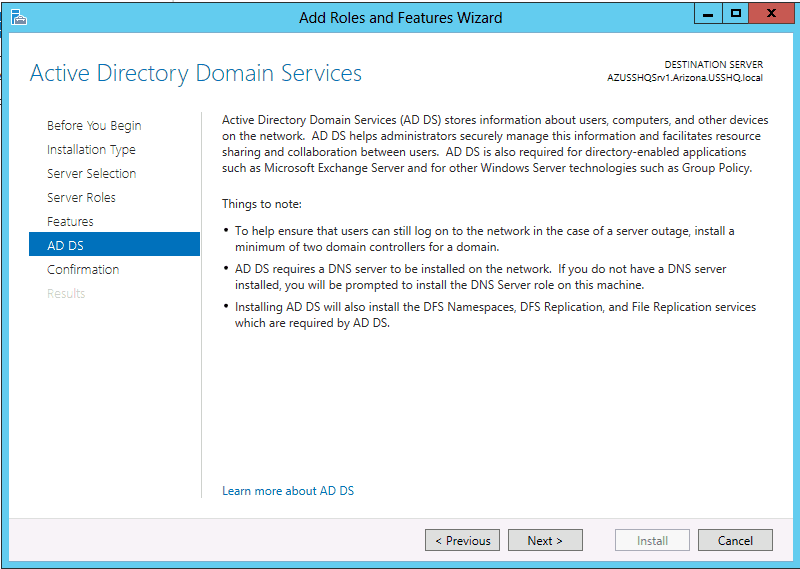Minimize the wizard window
800x569 pixels.
pos(708,14)
